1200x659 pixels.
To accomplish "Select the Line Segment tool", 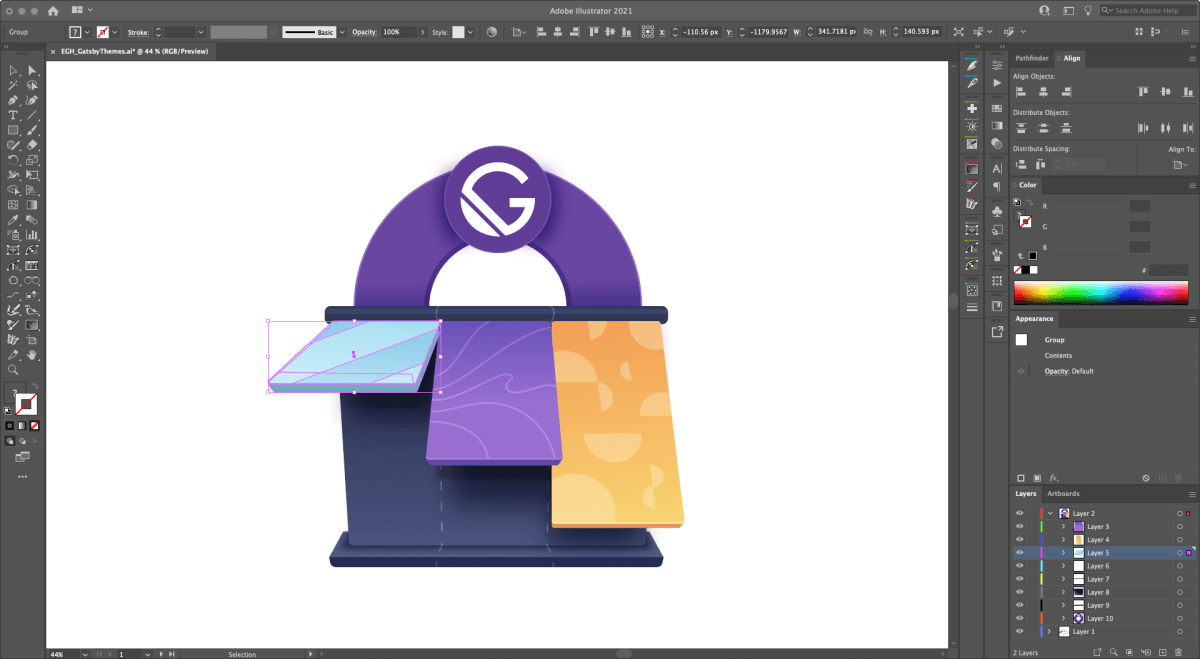I will 32,116.
